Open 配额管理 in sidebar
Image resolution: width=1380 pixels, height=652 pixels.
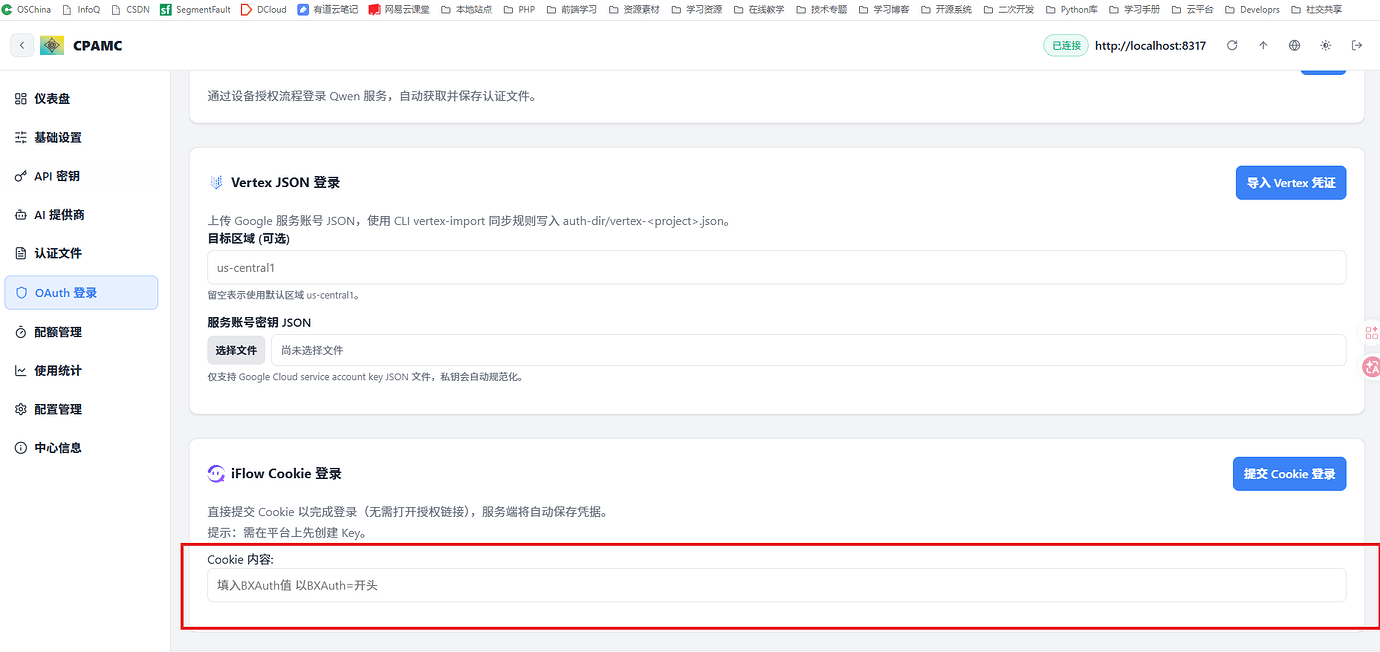[81, 332]
